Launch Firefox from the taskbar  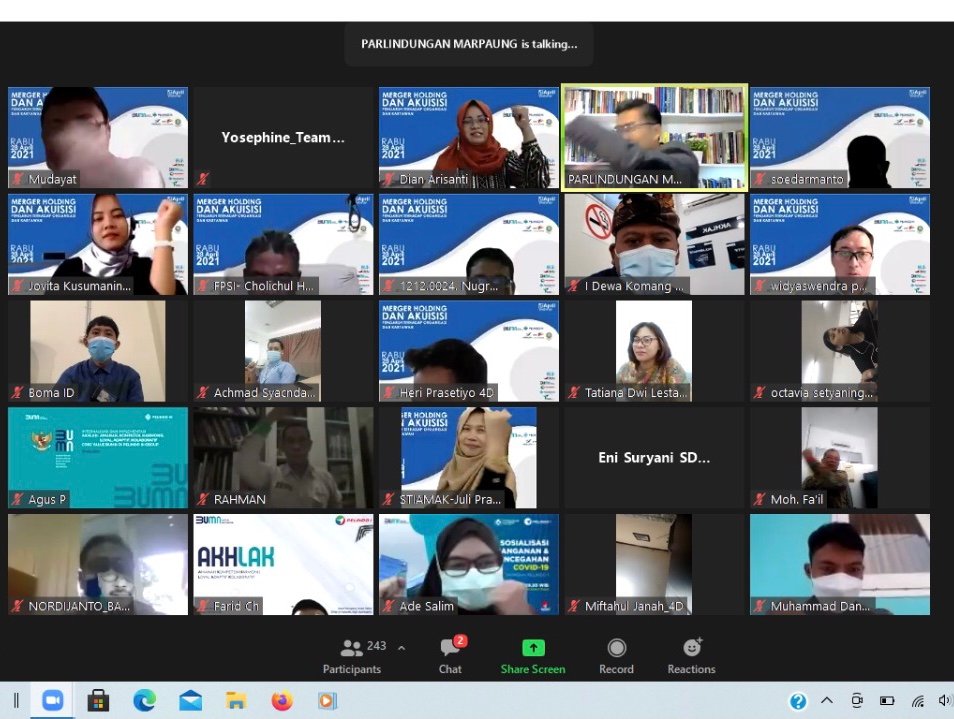click(282, 700)
